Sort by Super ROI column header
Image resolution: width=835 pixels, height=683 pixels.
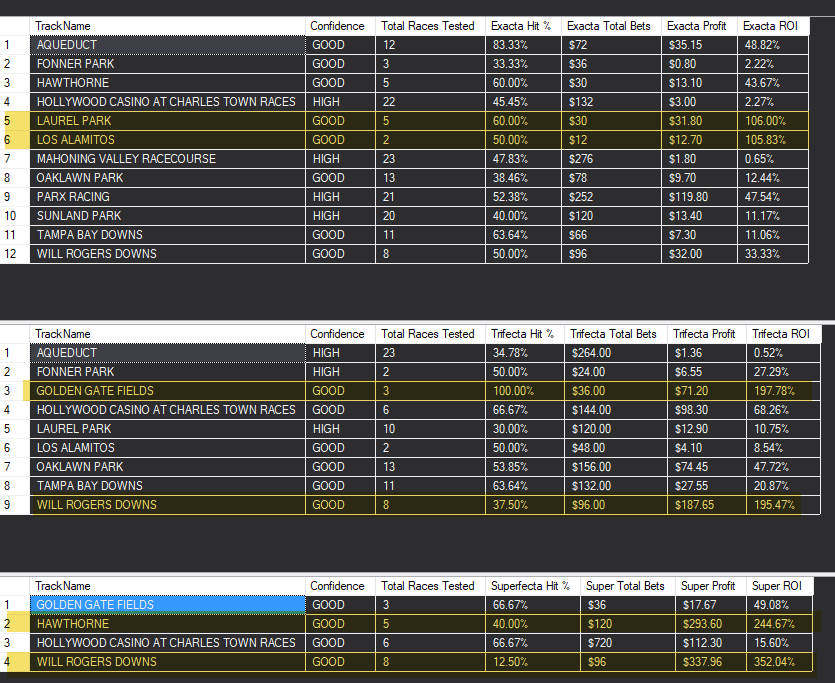pos(779,586)
